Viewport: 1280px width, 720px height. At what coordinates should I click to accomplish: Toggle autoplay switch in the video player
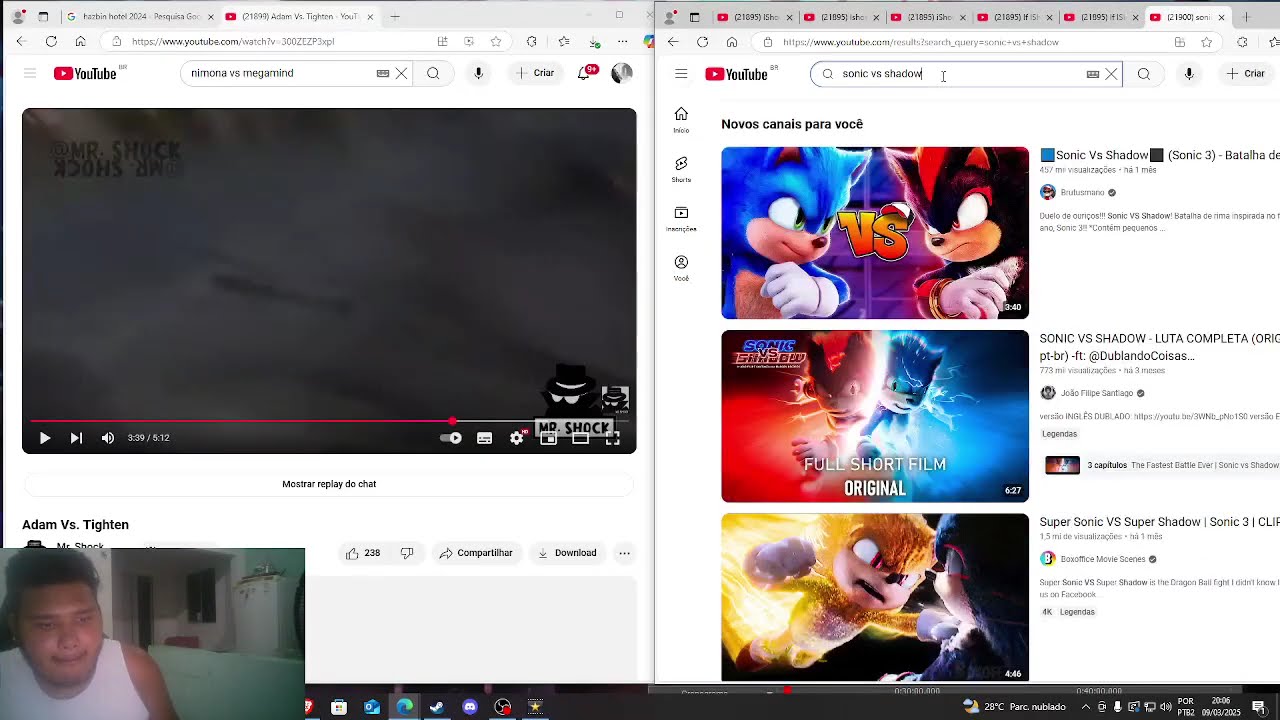pos(451,438)
